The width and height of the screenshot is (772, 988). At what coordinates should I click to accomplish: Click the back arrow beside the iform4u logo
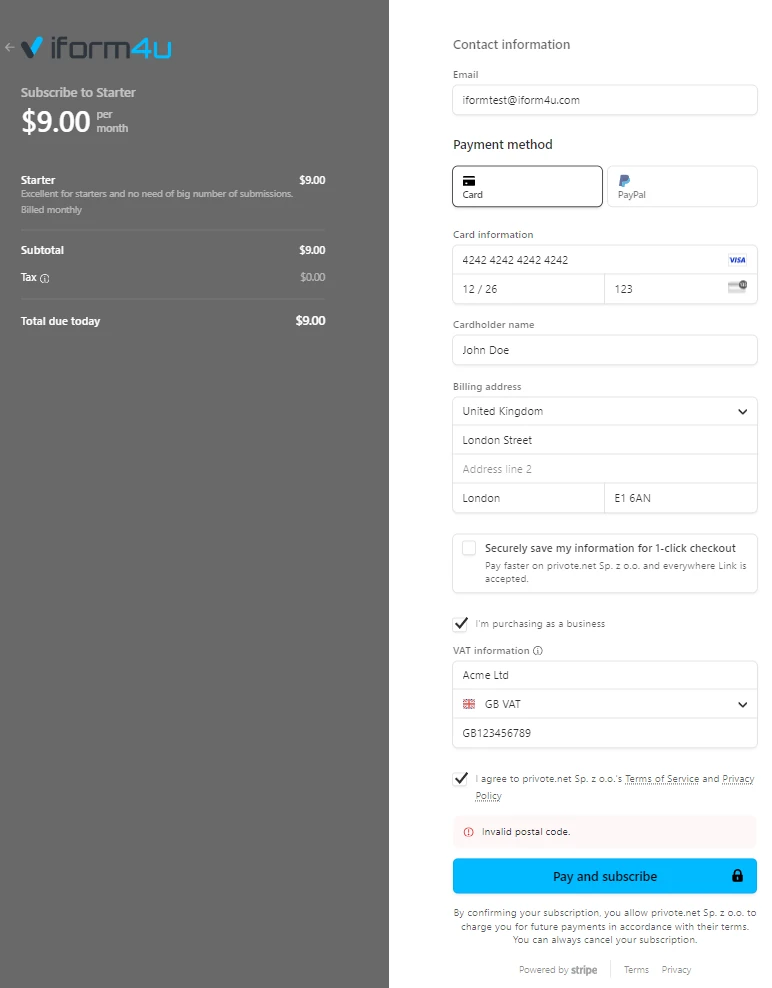[x=10, y=46]
